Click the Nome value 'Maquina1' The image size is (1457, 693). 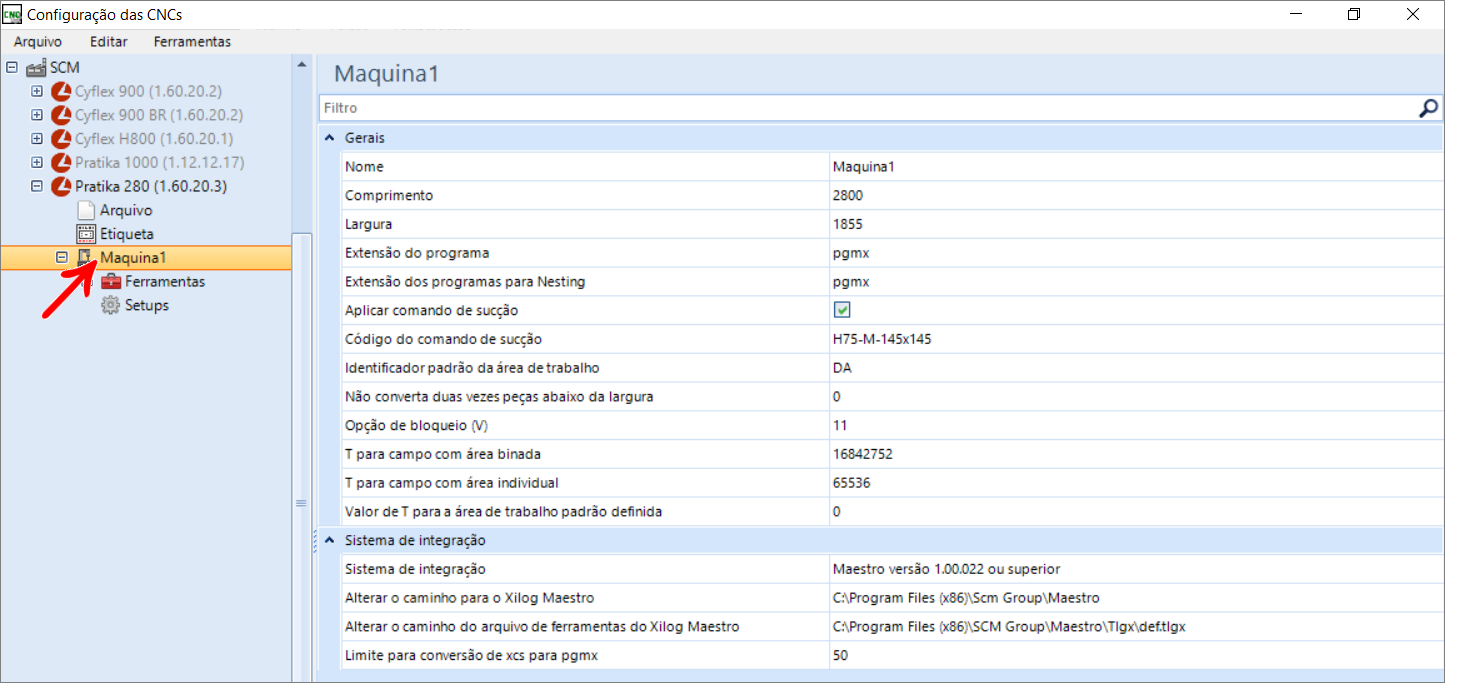click(x=864, y=167)
